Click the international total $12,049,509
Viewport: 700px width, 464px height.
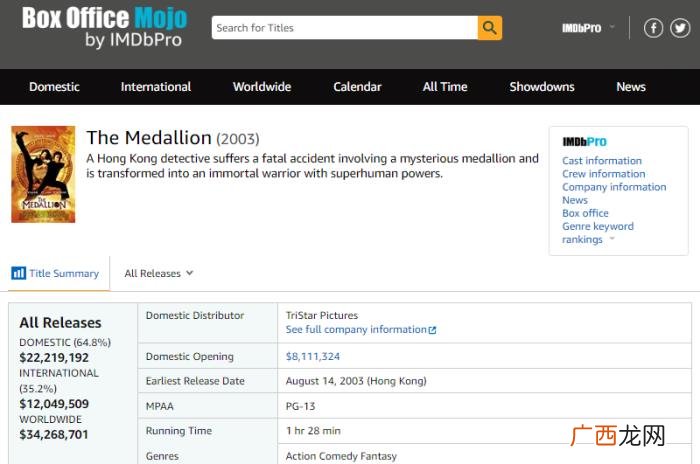tap(54, 404)
